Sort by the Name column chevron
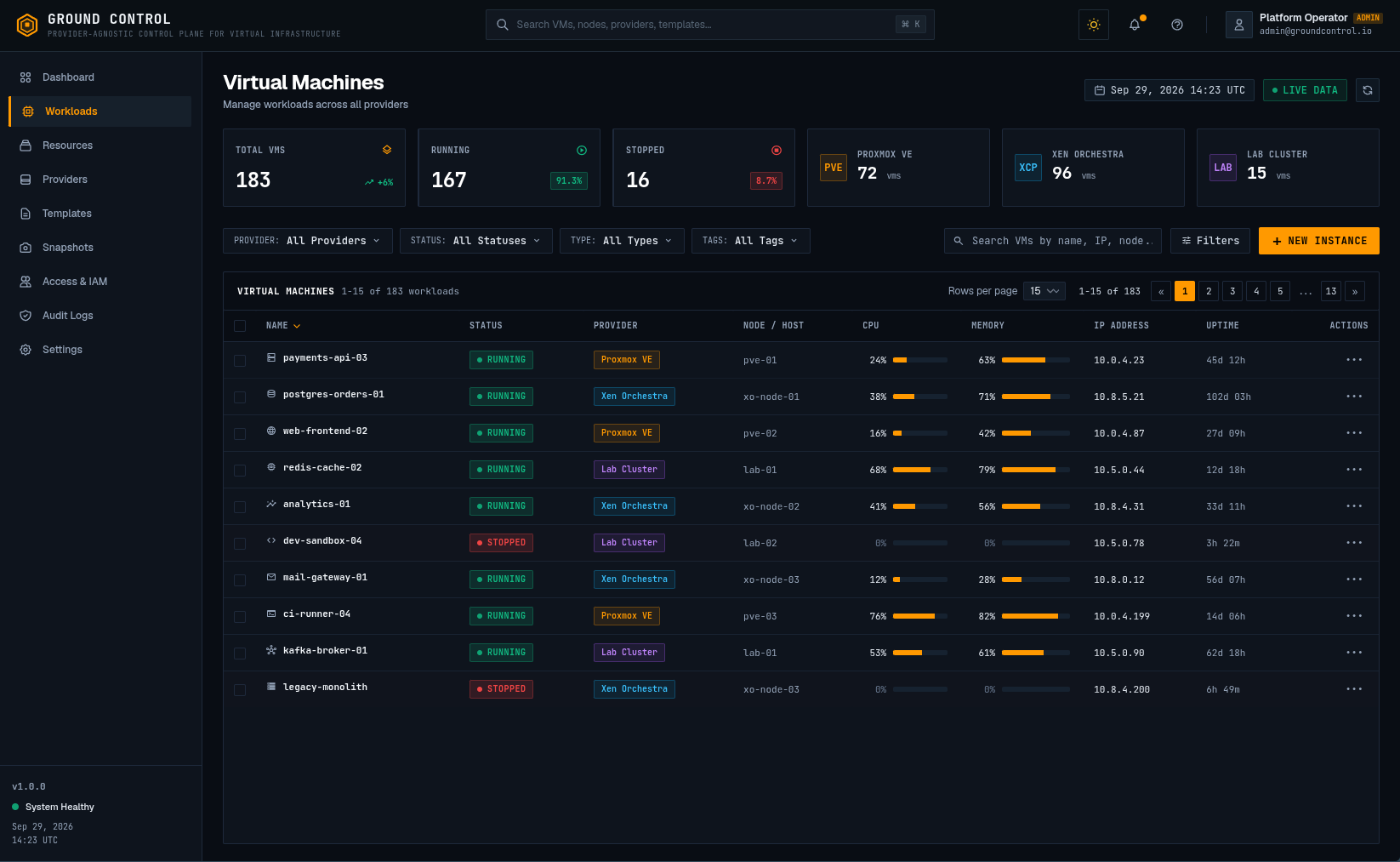Image resolution: width=1400 pixels, height=862 pixels. [x=297, y=326]
